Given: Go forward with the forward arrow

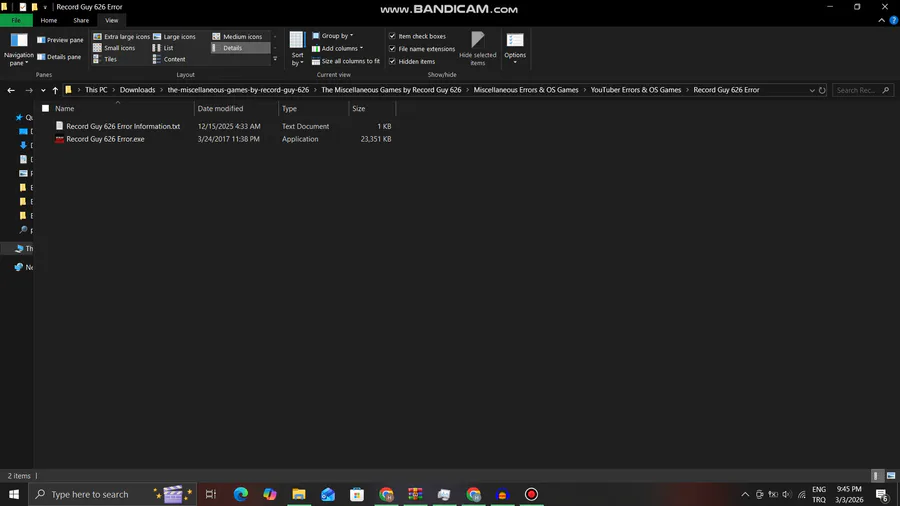Looking at the screenshot, I should [29, 90].
